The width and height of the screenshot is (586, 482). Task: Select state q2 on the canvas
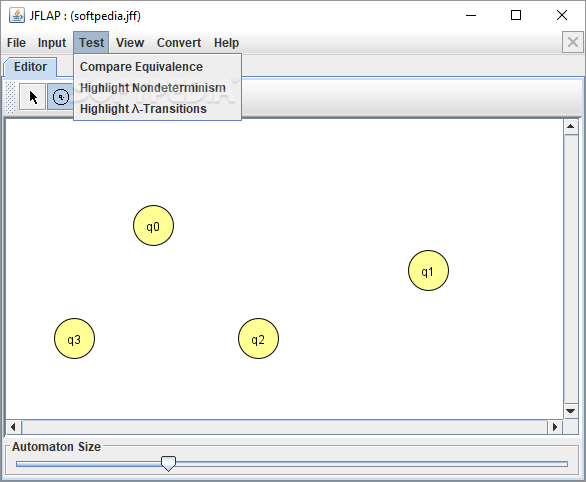(x=258, y=339)
